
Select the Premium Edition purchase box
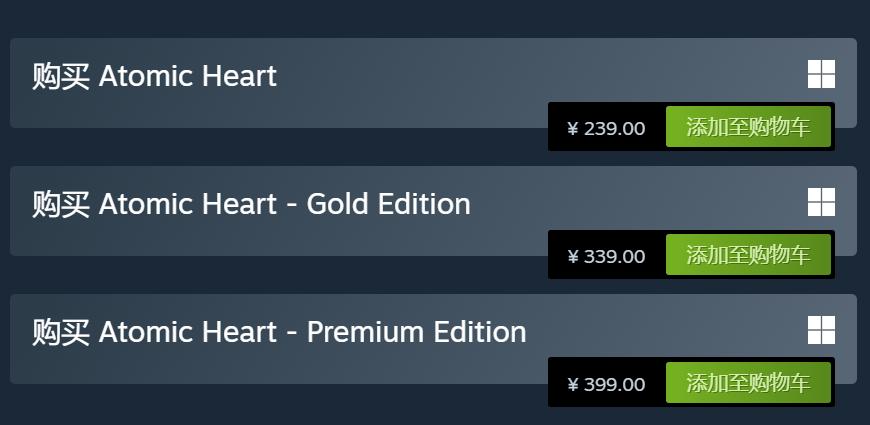tap(300, 364)
